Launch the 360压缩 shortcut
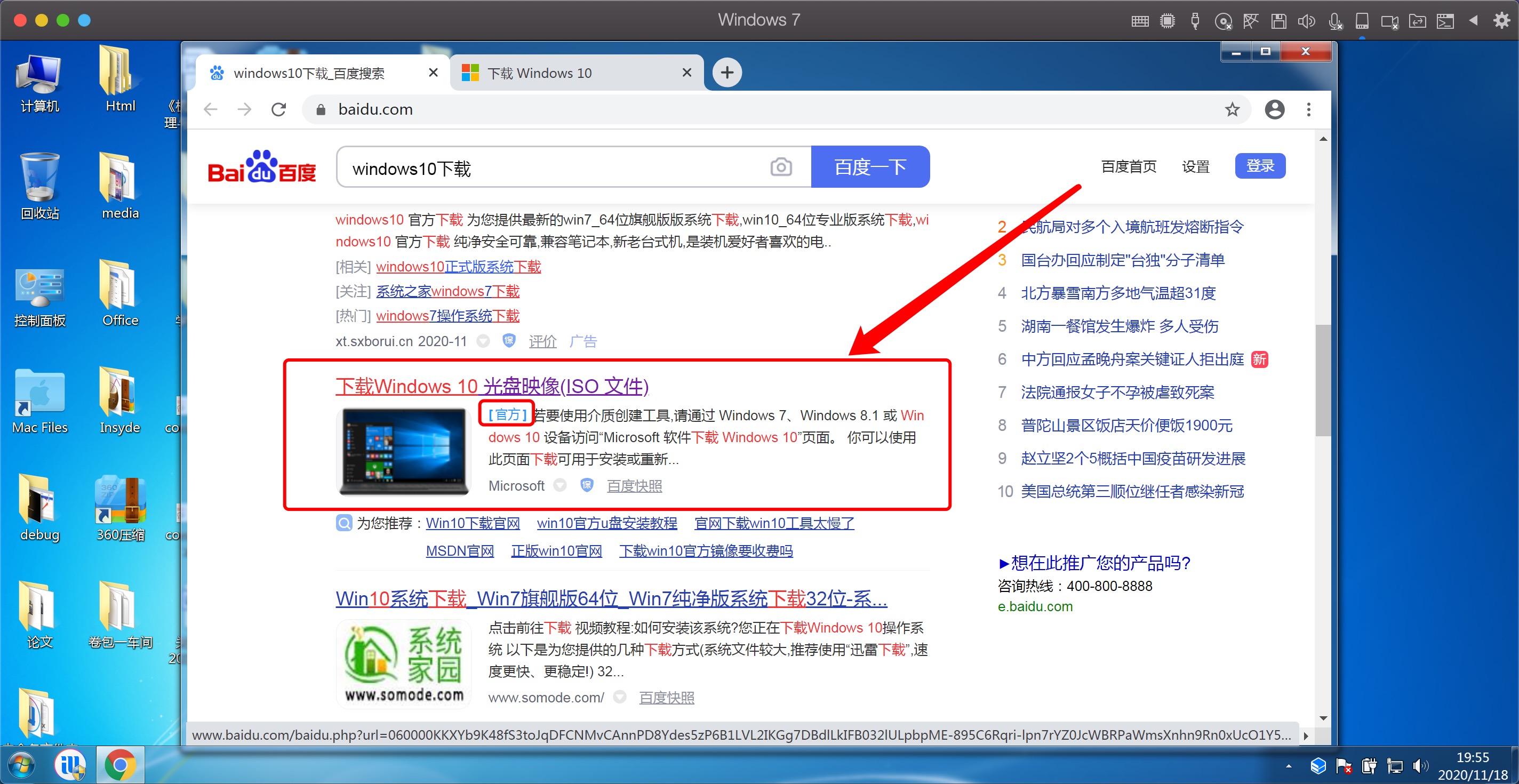Image resolution: width=1519 pixels, height=784 pixels. [119, 509]
